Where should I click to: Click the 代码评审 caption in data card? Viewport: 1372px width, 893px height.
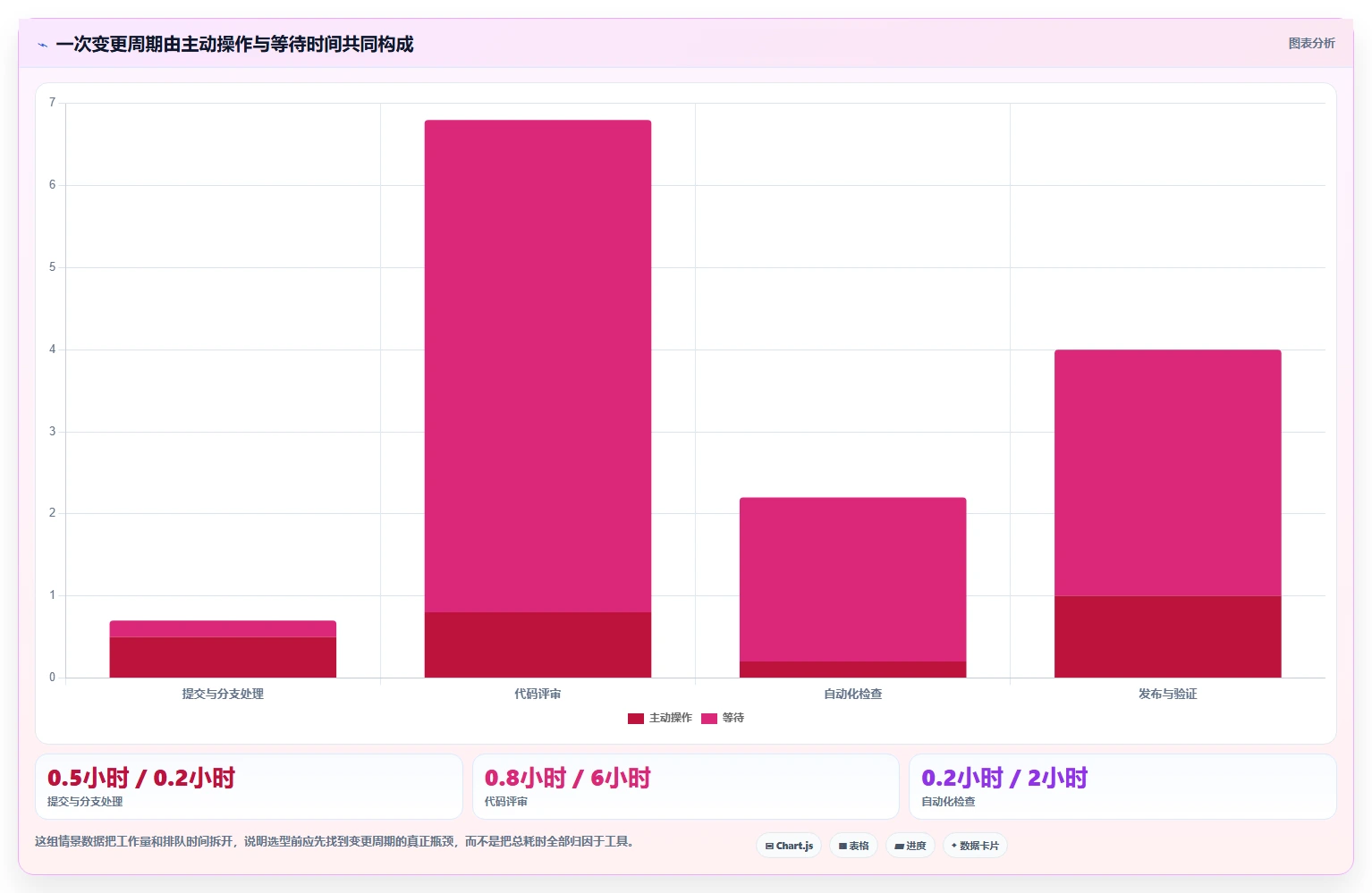506,802
